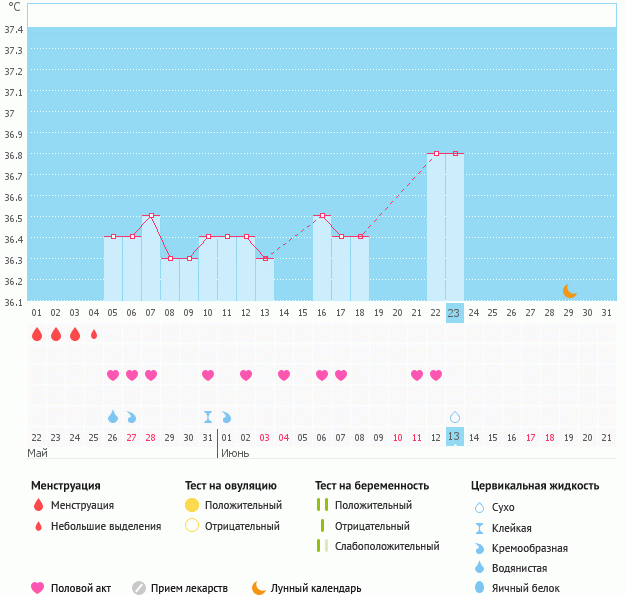Click the 36.5 temperature point on day 07
Screen dimensions: 626x595
(151, 216)
